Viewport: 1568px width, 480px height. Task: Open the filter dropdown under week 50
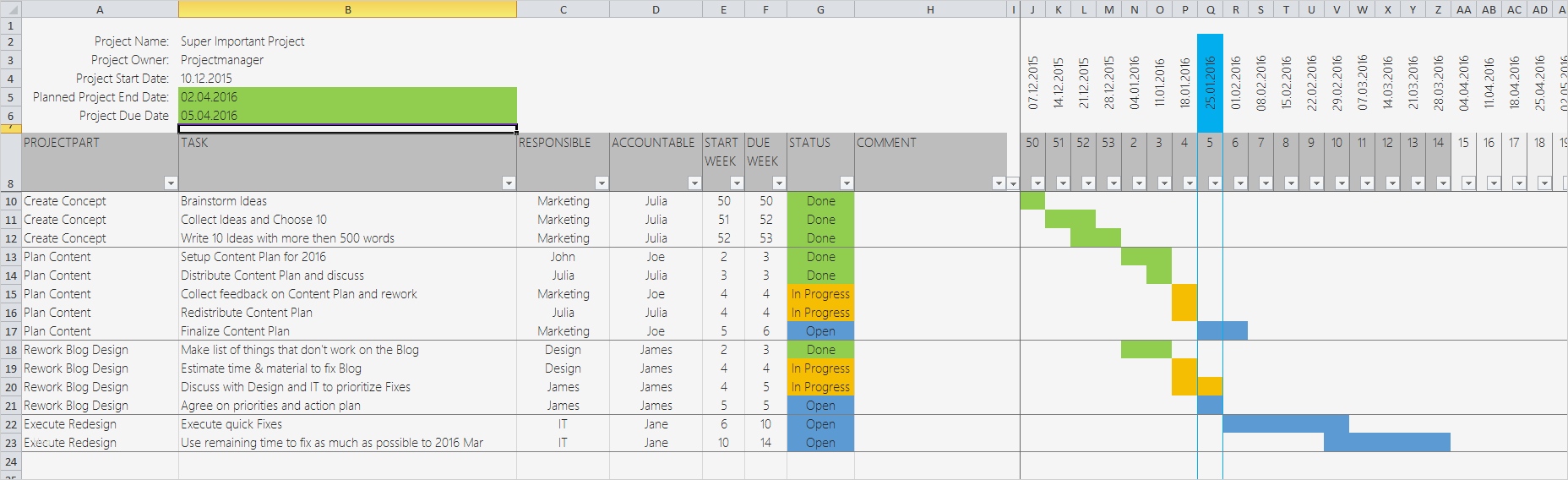click(1037, 183)
